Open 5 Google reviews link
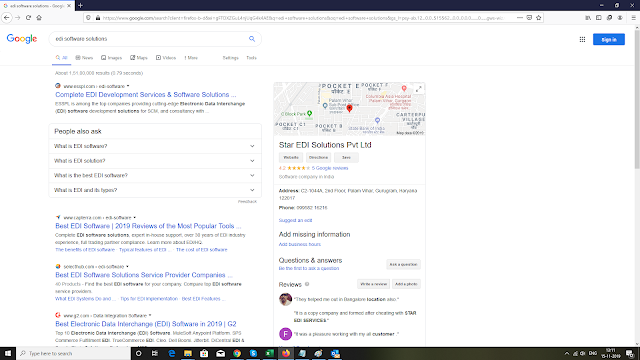 [x=330, y=168]
